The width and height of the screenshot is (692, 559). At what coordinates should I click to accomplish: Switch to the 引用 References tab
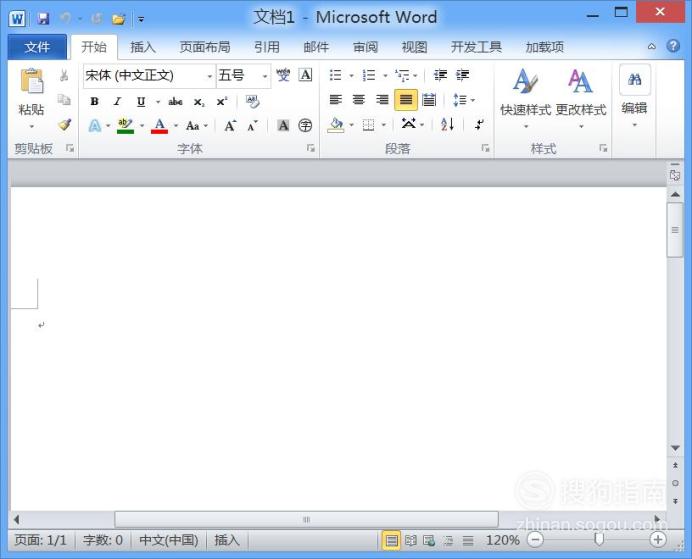267,47
